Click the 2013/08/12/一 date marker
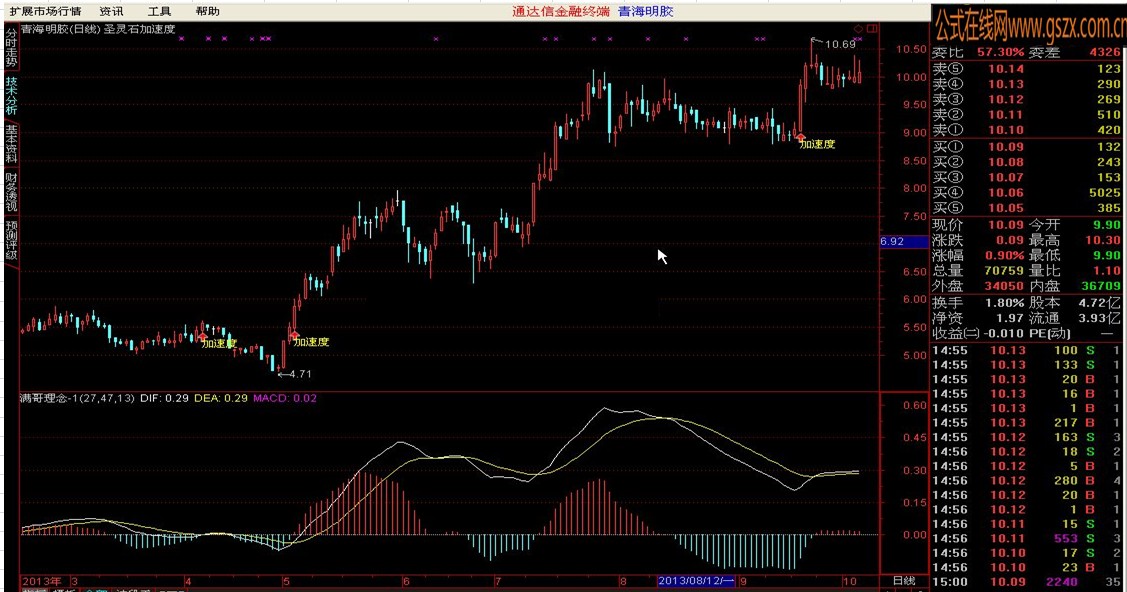Viewport: 1127px width, 592px height. 696,581
